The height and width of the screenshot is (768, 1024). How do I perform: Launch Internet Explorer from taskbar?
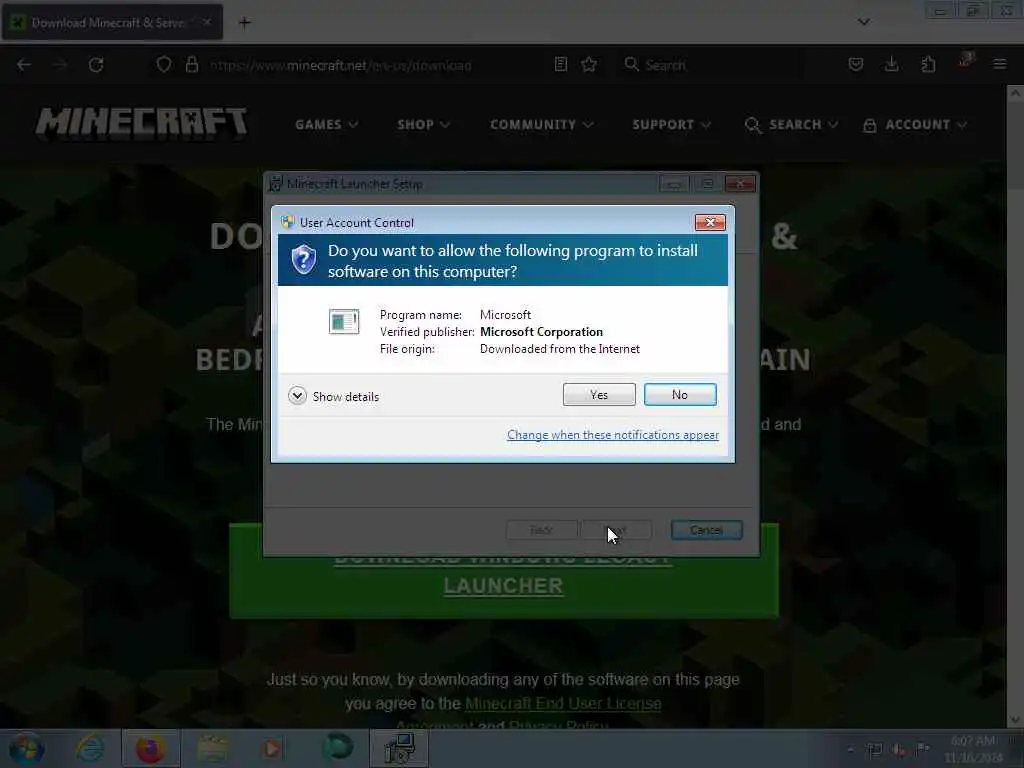90,748
